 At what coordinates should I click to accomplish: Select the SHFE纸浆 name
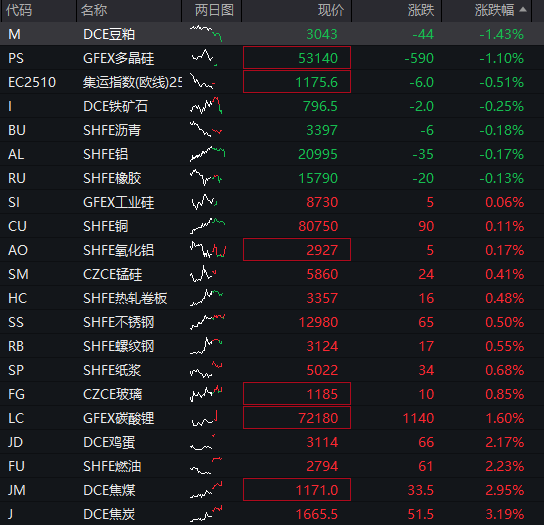[x=112, y=370]
